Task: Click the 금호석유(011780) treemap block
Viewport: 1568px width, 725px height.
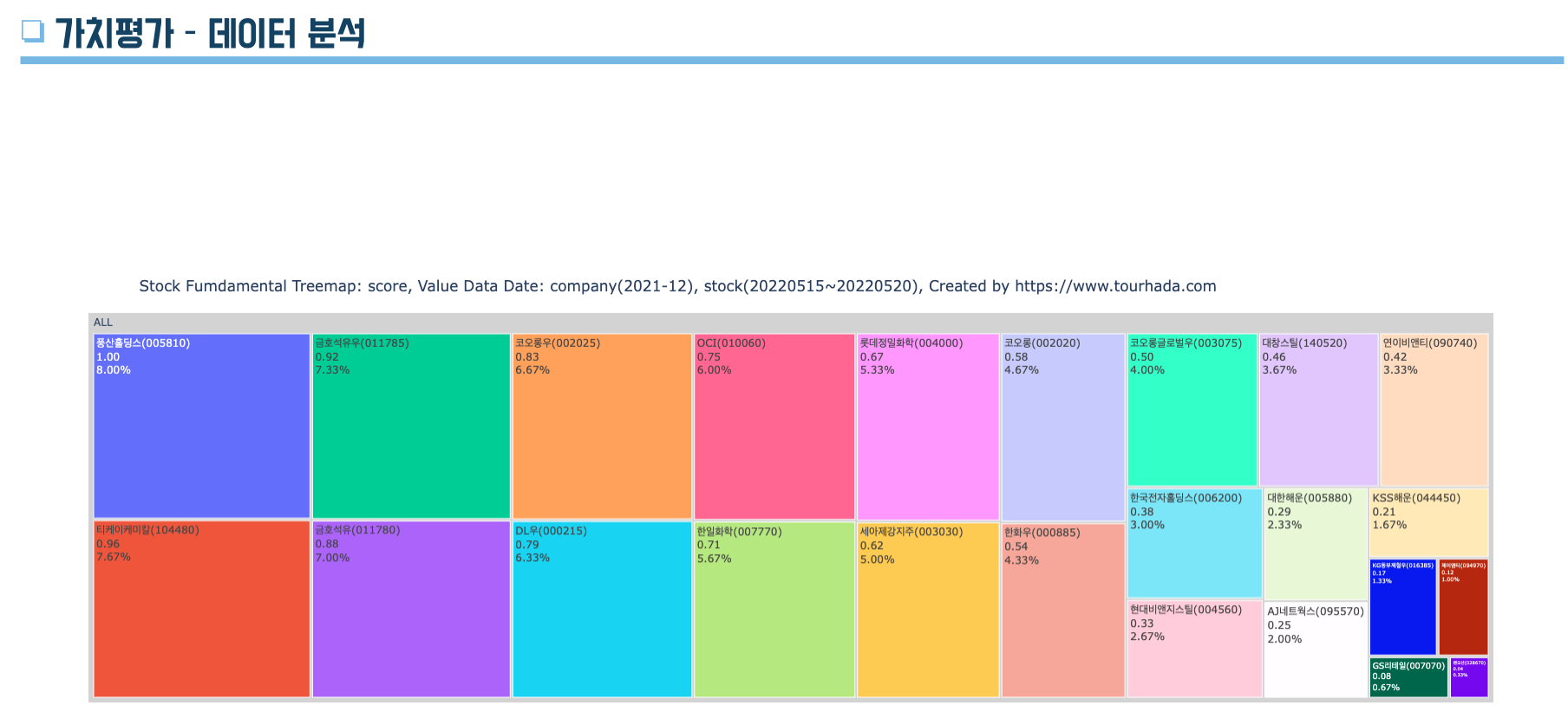Action: [411, 609]
